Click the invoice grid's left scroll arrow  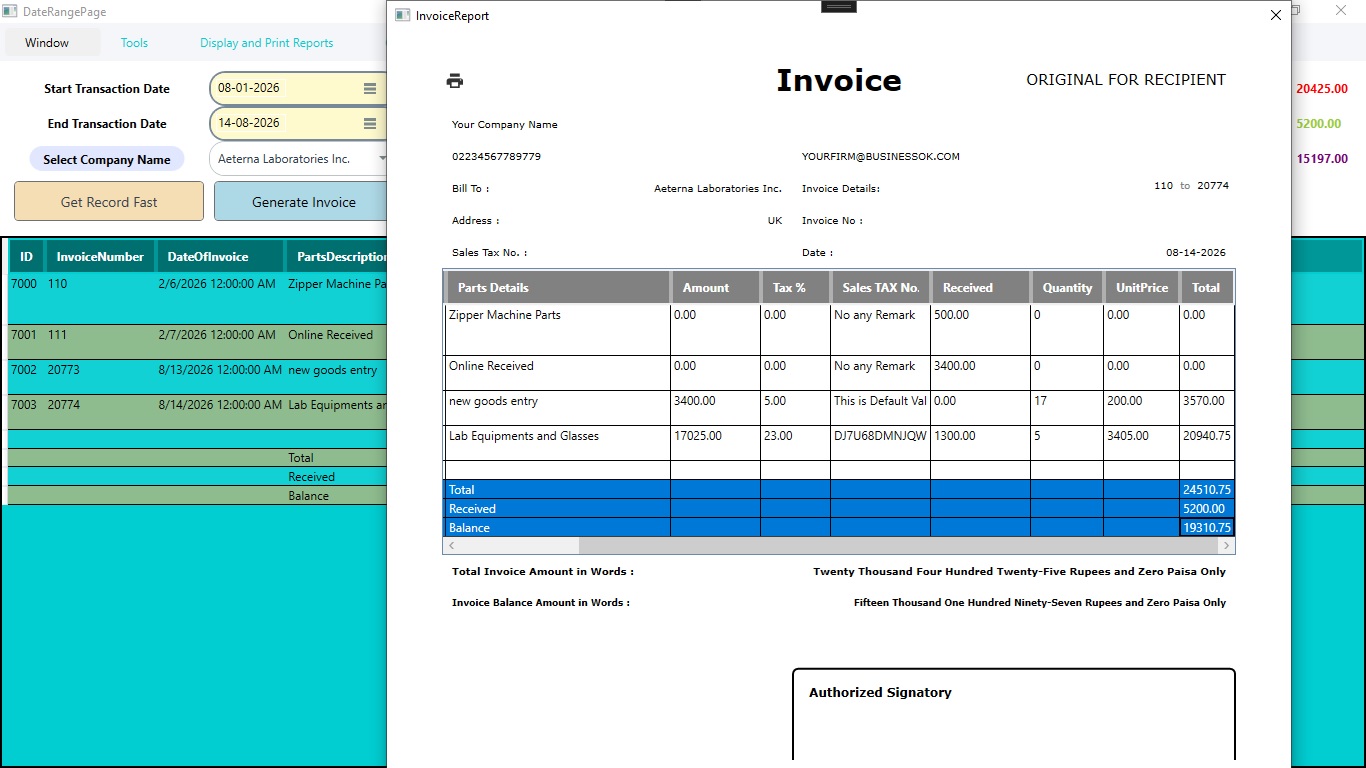coord(452,546)
